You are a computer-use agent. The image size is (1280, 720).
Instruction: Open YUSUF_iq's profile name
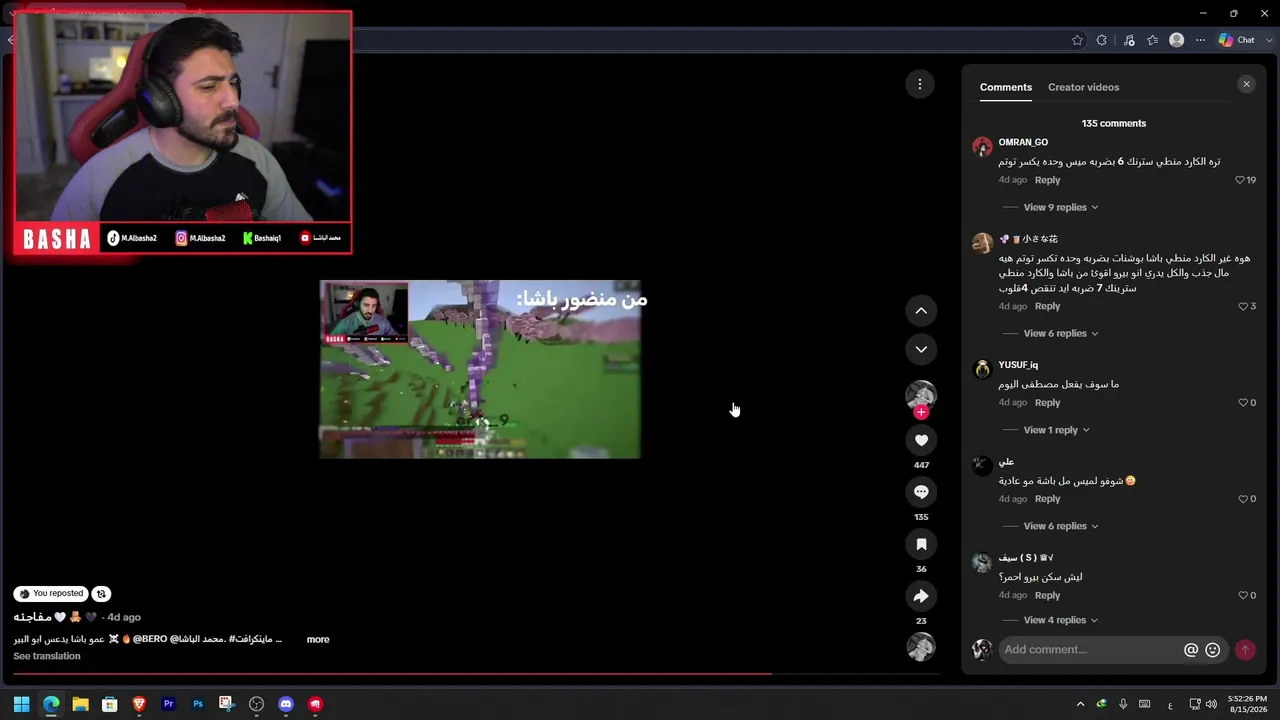pos(1018,365)
